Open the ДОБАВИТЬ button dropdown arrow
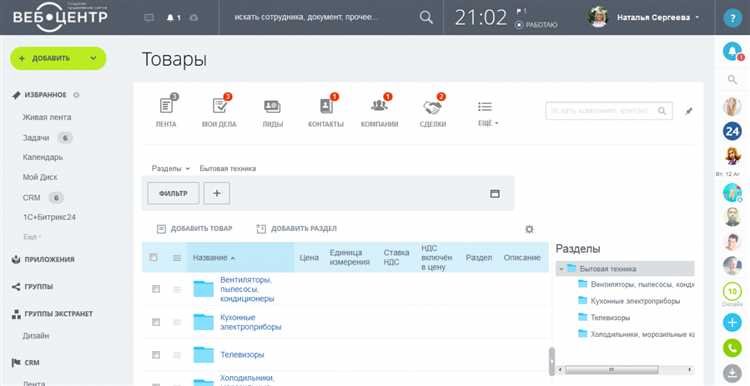This screenshot has height=386, width=750. coord(93,58)
